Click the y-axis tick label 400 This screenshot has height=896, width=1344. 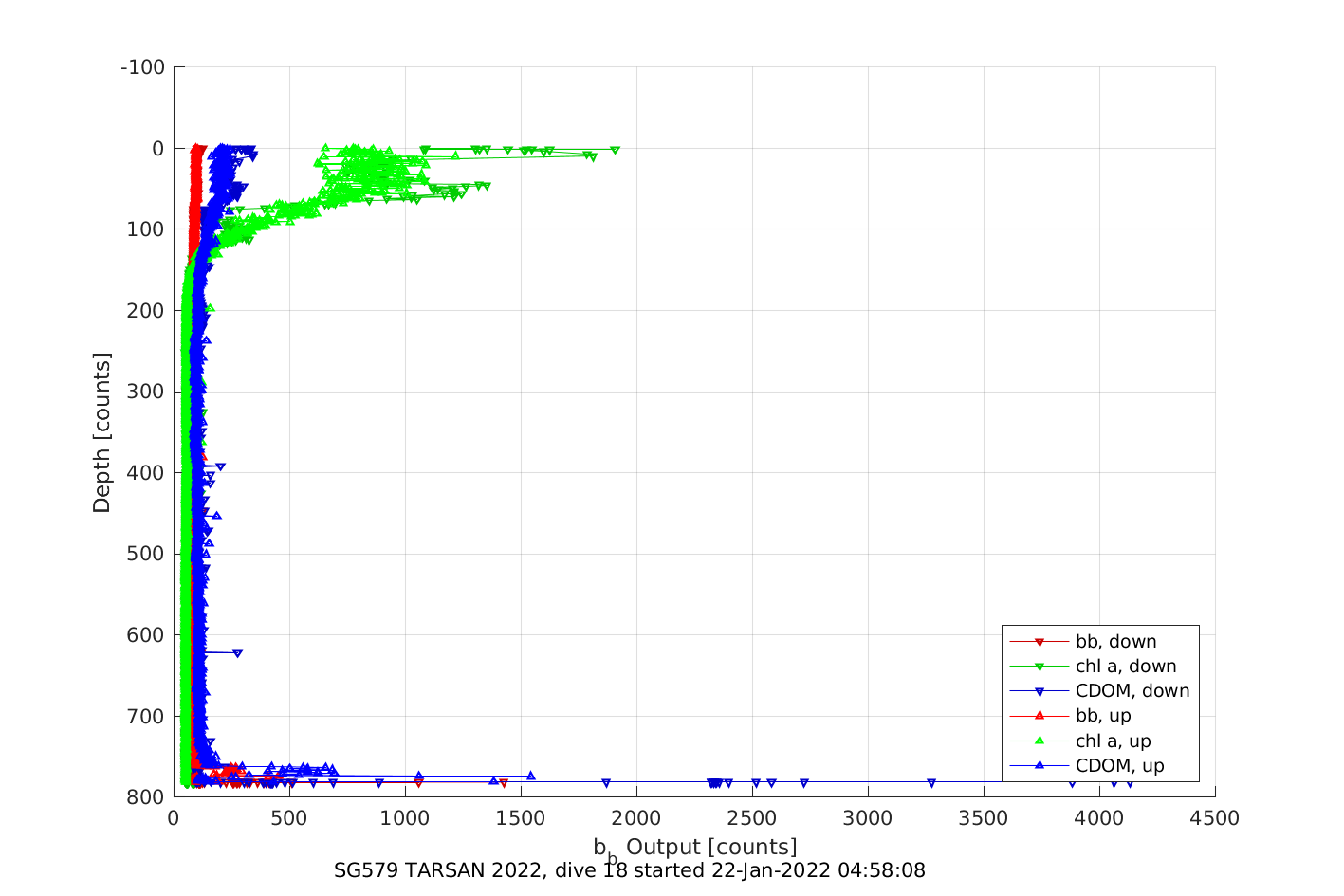pos(146,473)
